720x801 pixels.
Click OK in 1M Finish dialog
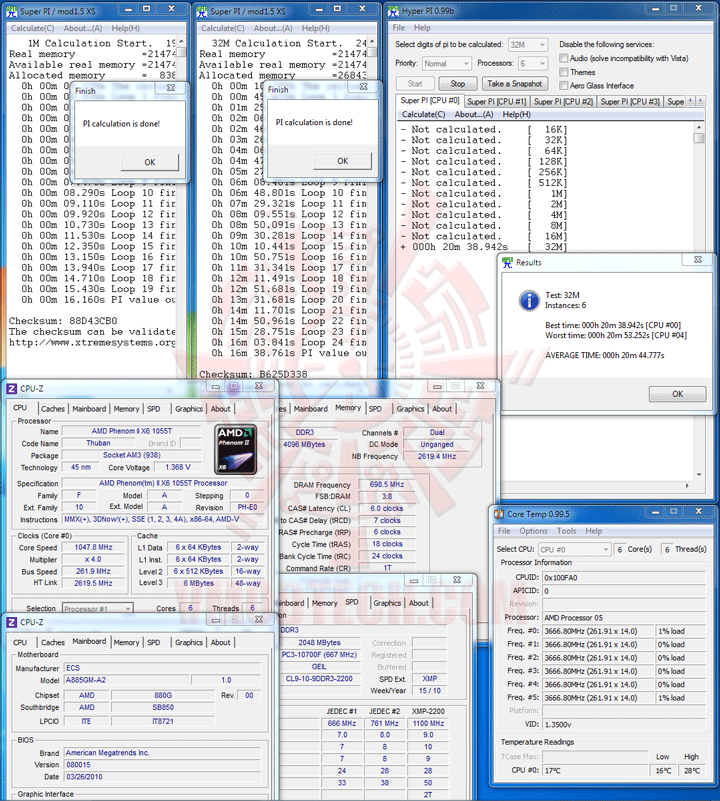[150, 162]
